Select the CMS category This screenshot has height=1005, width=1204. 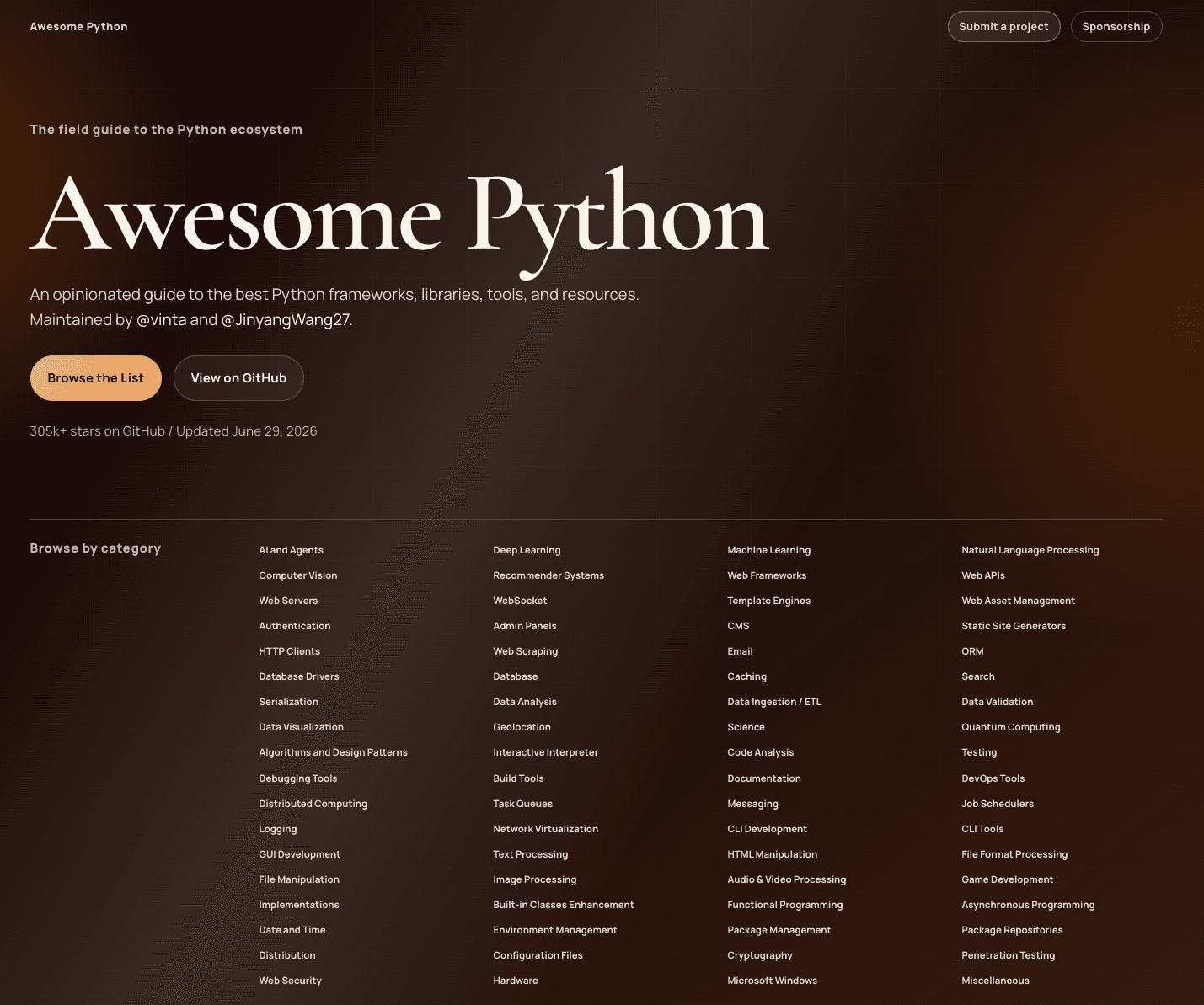coord(738,626)
